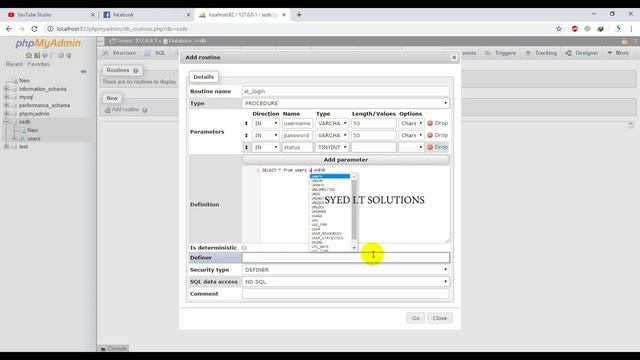
Task: Go back with browser back arrow
Action: pyautogui.click(x=9, y=29)
